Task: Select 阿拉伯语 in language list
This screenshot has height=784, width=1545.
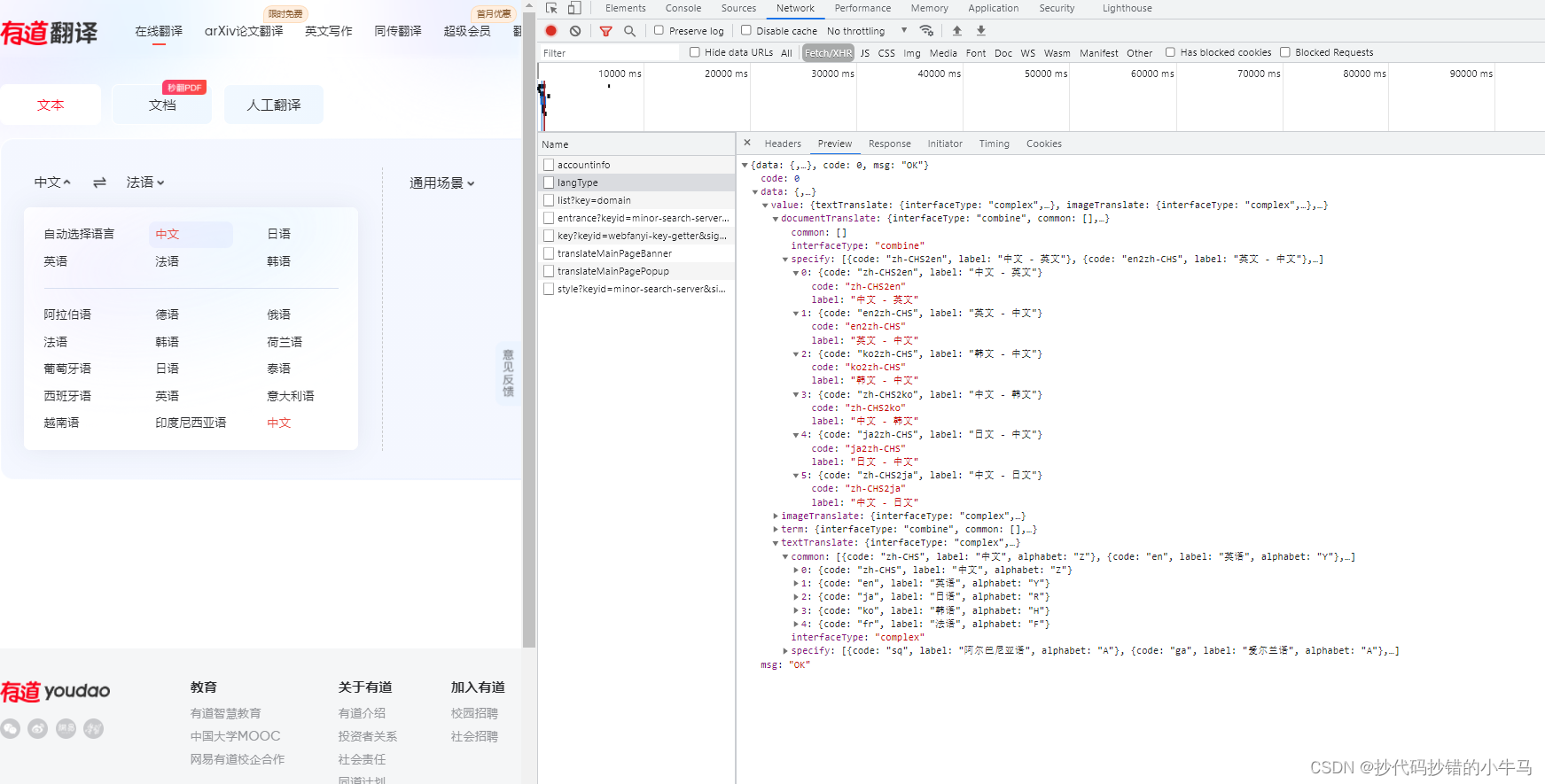Action: coord(67,314)
